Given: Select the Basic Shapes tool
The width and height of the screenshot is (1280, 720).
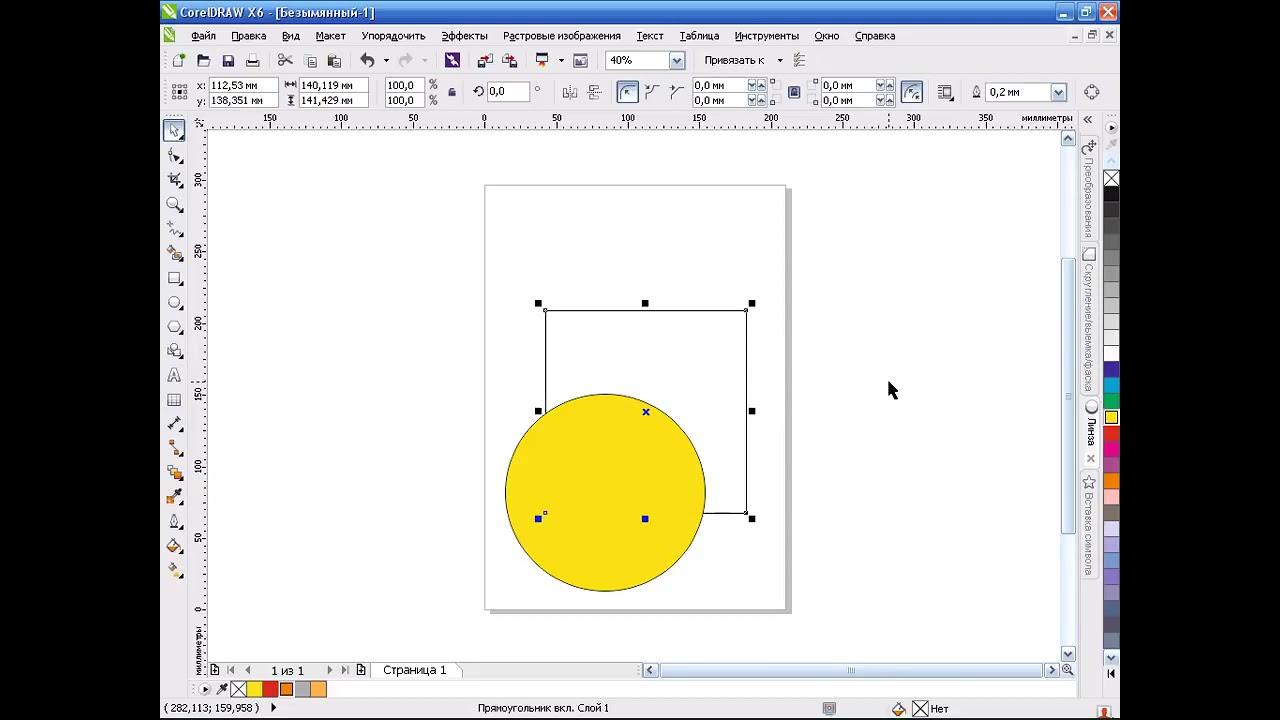Looking at the screenshot, I should click(175, 351).
